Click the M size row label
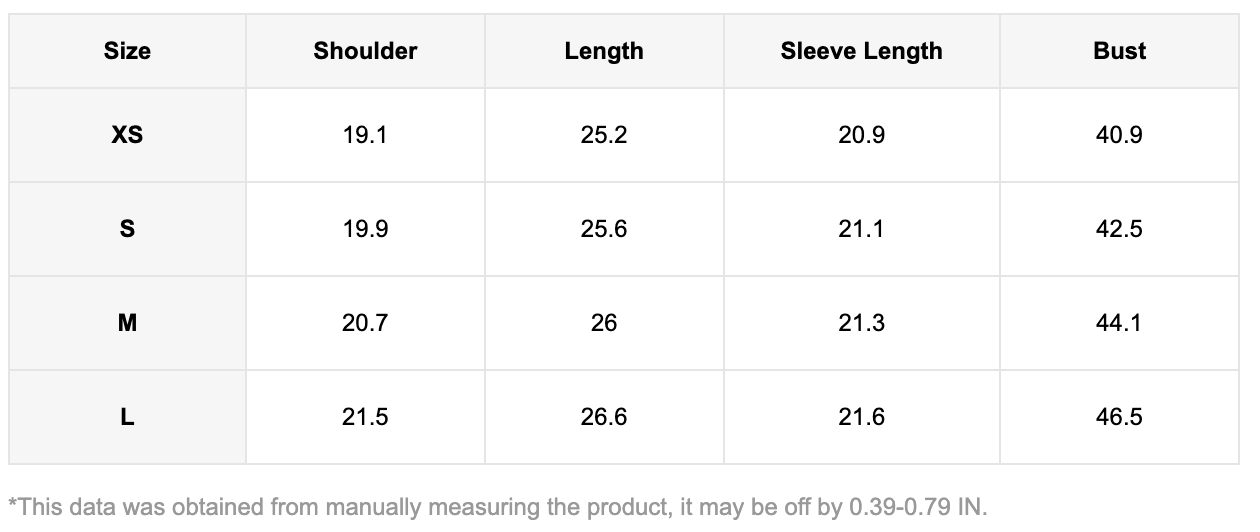1260x532 pixels. click(x=127, y=323)
